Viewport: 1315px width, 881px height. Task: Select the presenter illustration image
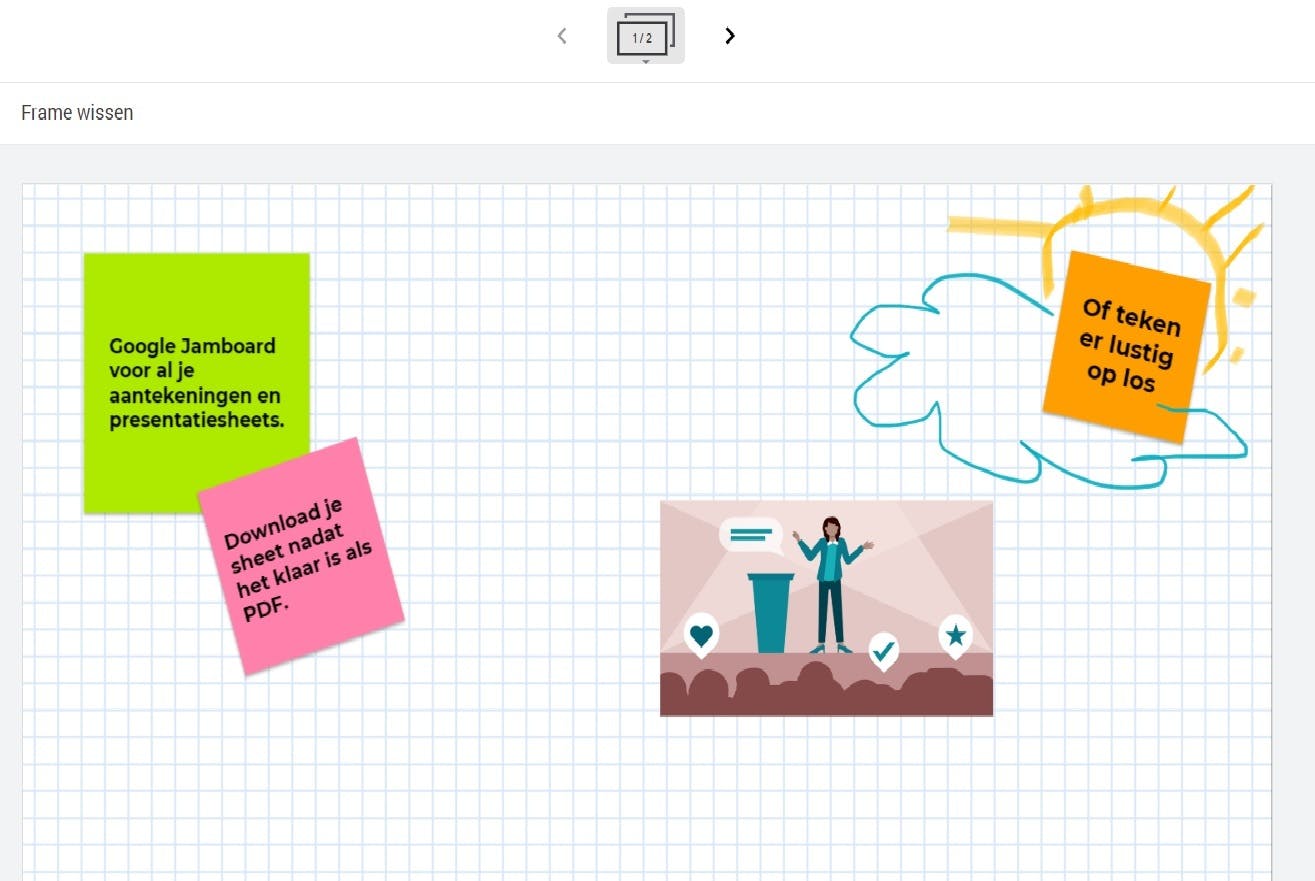826,608
